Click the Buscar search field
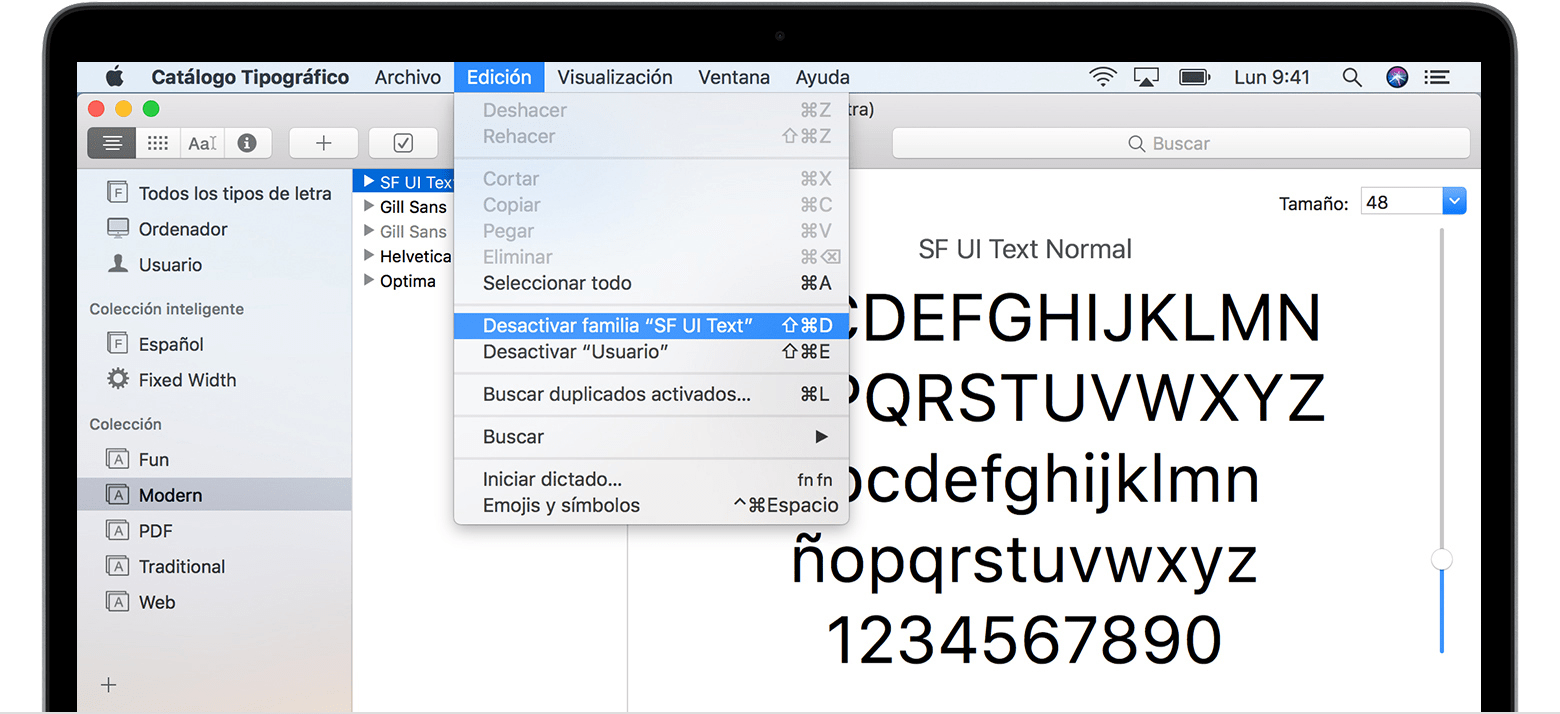Image resolution: width=1560 pixels, height=714 pixels. (x=1180, y=143)
